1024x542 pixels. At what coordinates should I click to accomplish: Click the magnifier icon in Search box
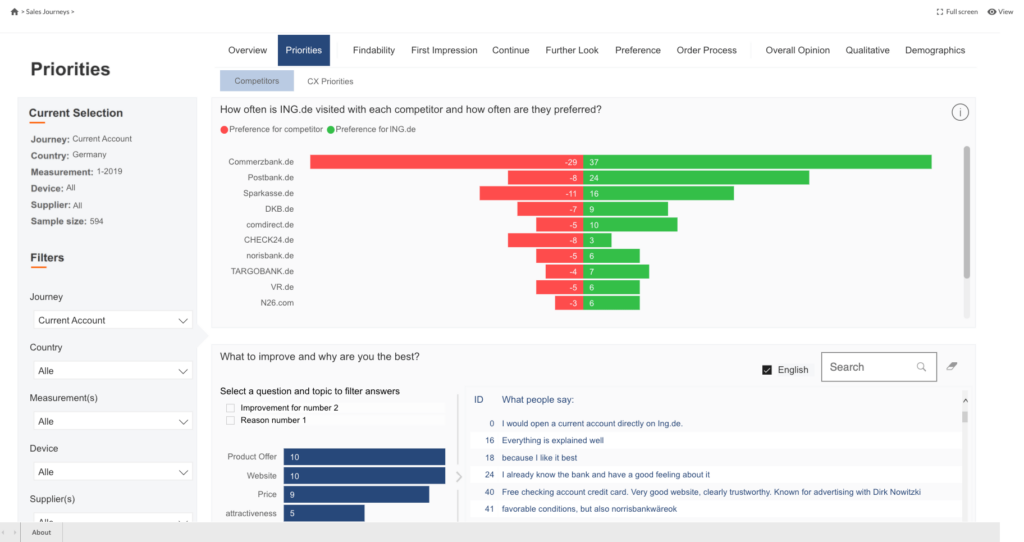(x=921, y=367)
